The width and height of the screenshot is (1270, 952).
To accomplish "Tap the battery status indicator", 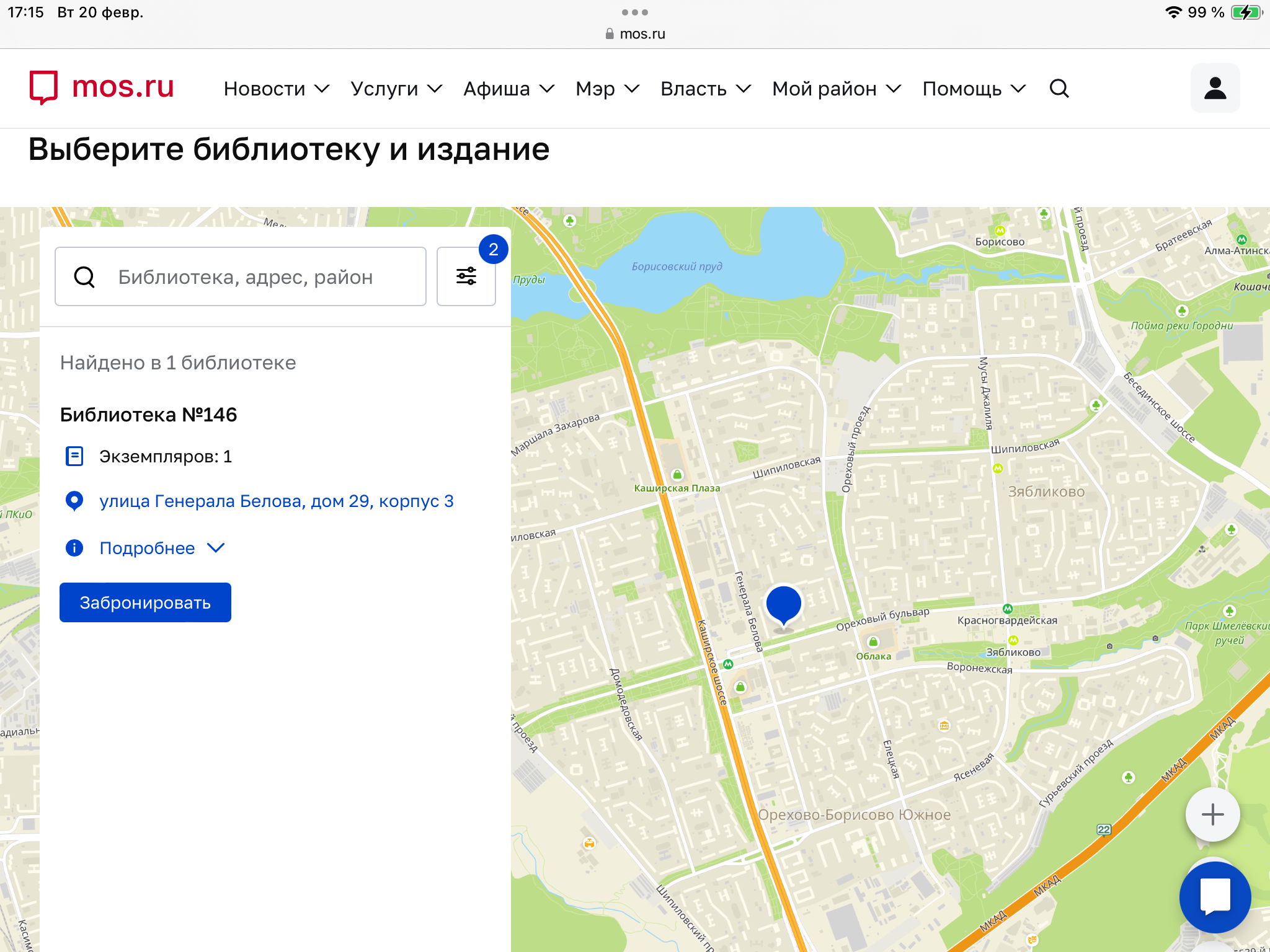I will (x=1246, y=12).
